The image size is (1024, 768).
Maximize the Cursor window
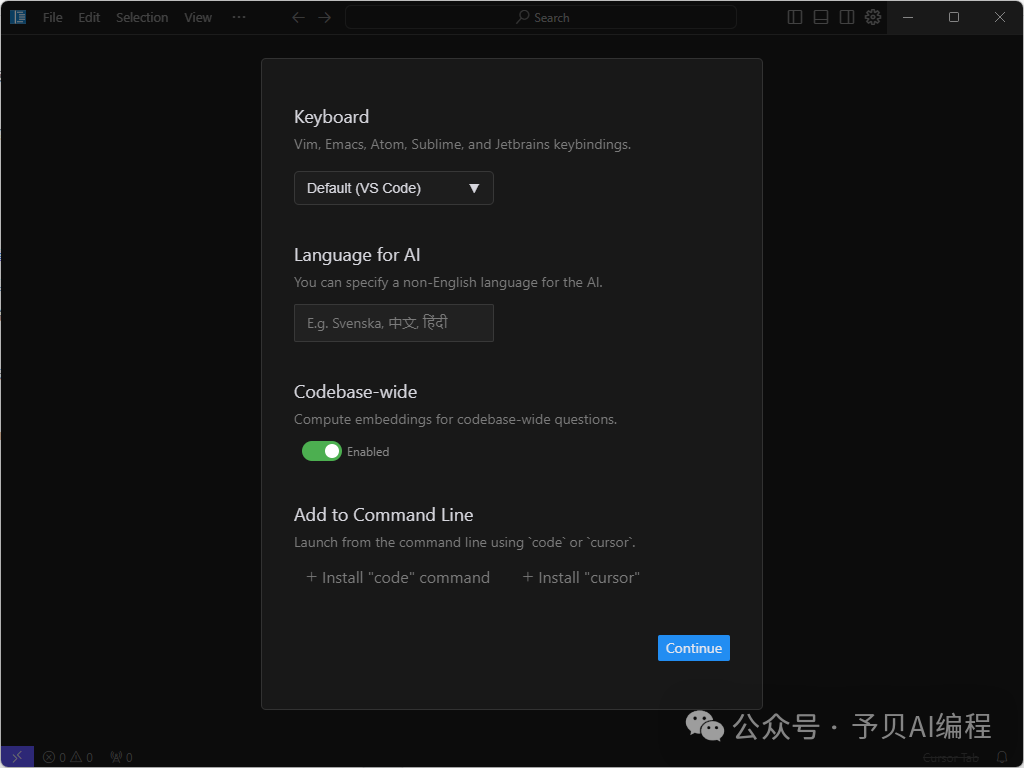click(x=953, y=18)
